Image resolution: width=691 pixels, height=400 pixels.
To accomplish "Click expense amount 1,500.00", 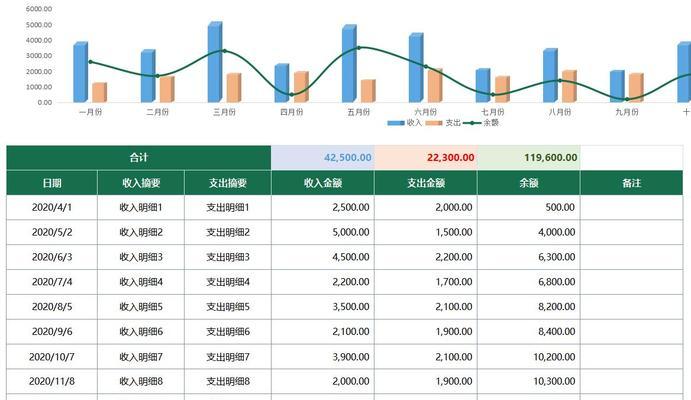I will [x=426, y=232].
